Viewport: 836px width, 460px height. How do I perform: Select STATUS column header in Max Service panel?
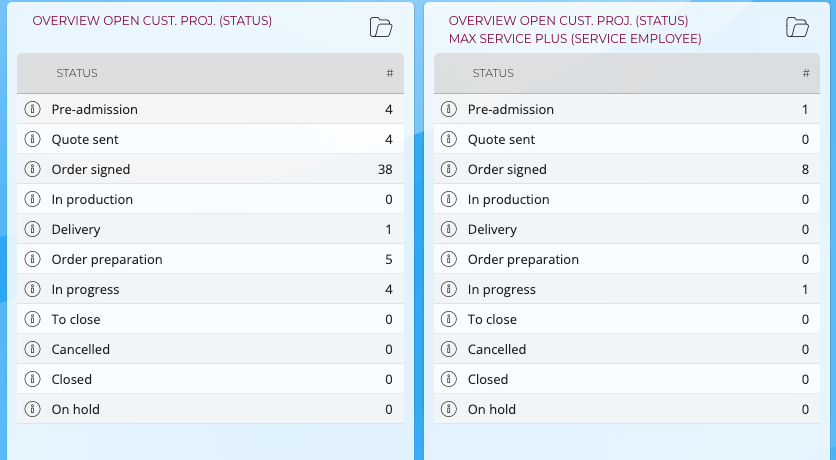(x=493, y=73)
